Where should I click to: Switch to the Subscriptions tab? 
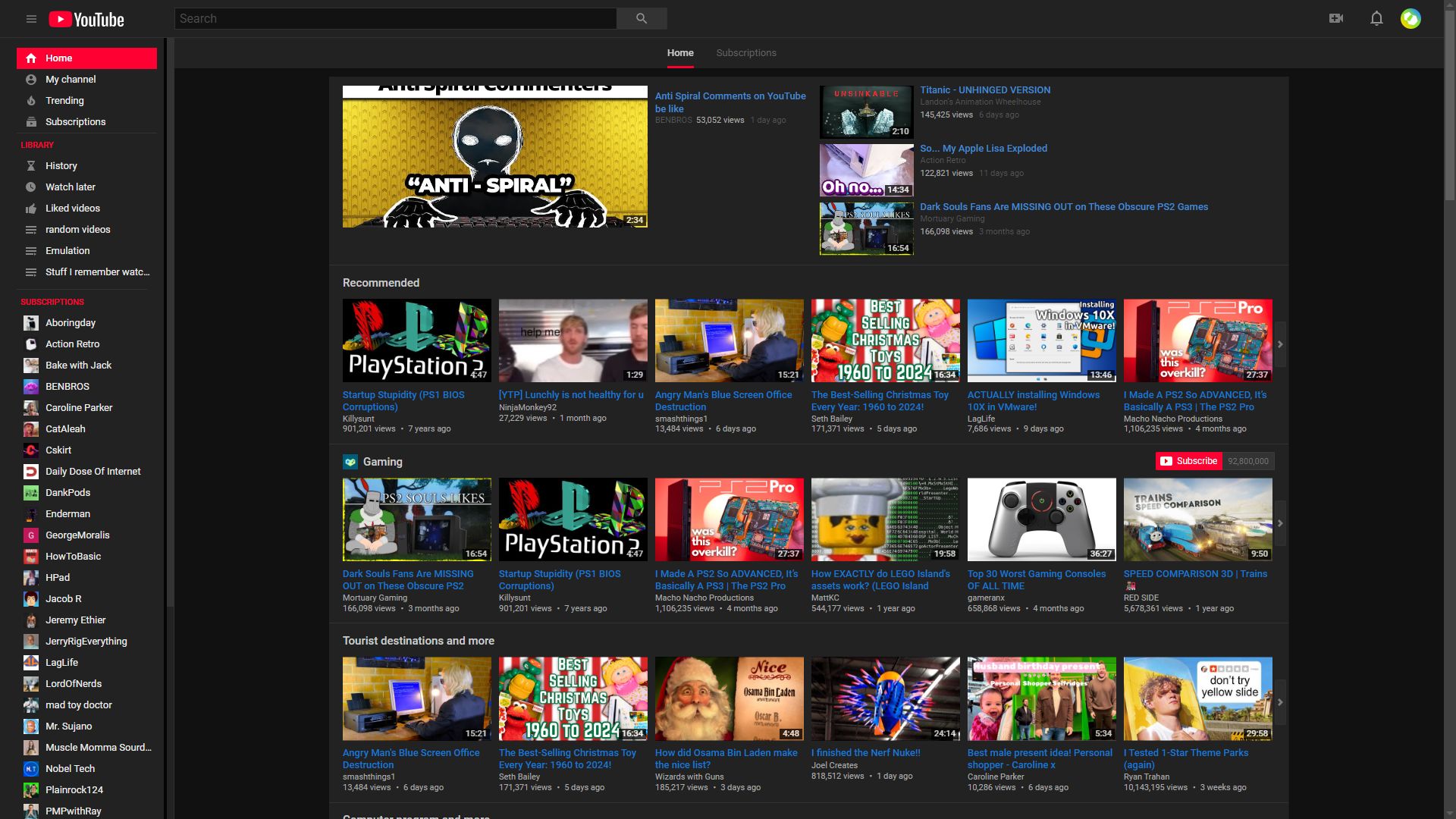[x=746, y=53]
